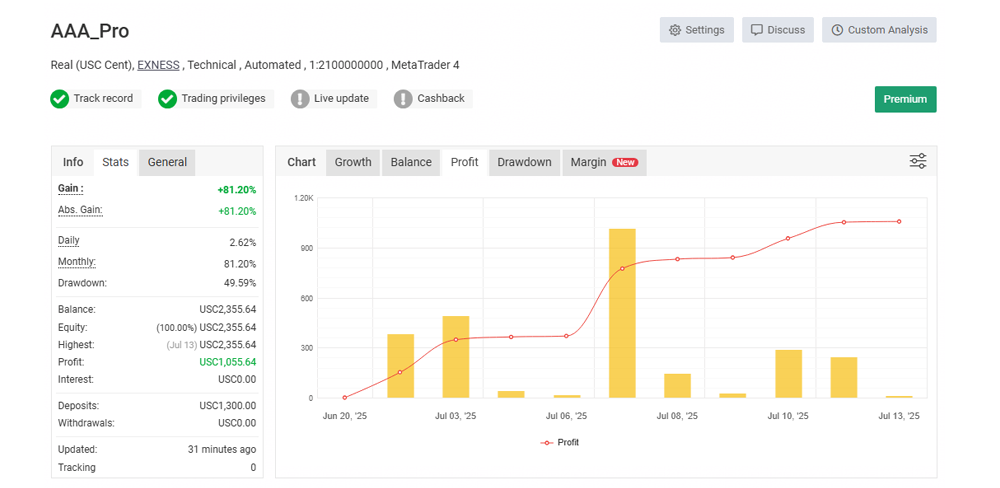Click the tallest yellow profit bar
Viewport: 1000px width, 488px height.
622,312
